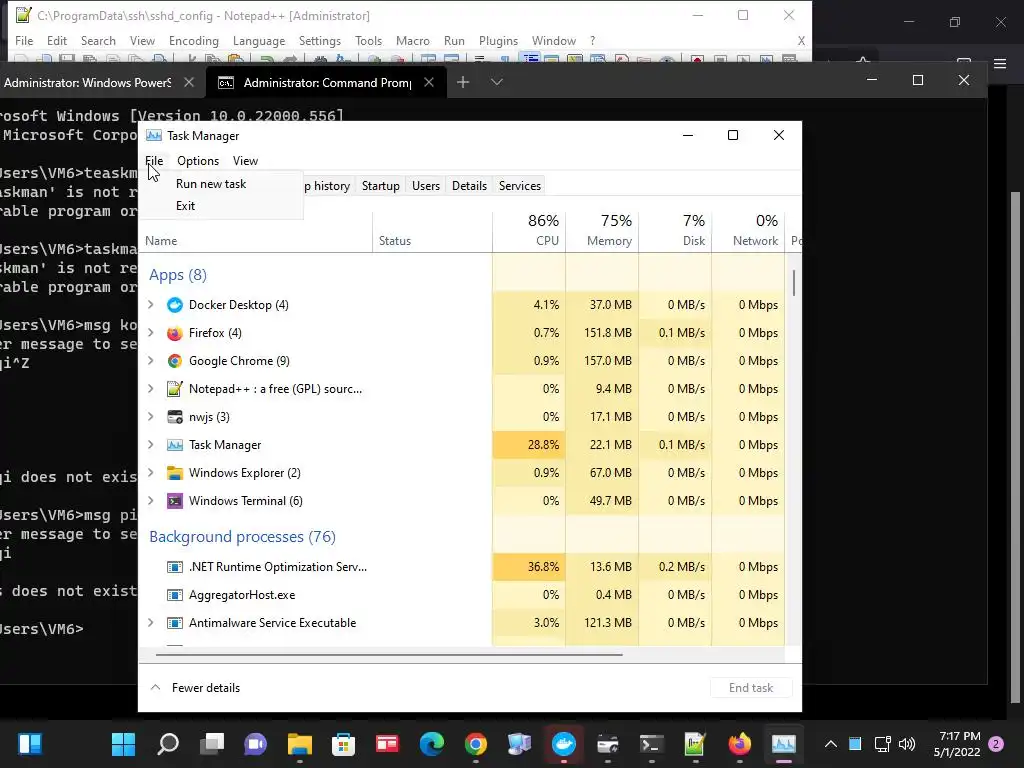
Task: Expand the nwjs (3) process group
Action: coord(151,417)
